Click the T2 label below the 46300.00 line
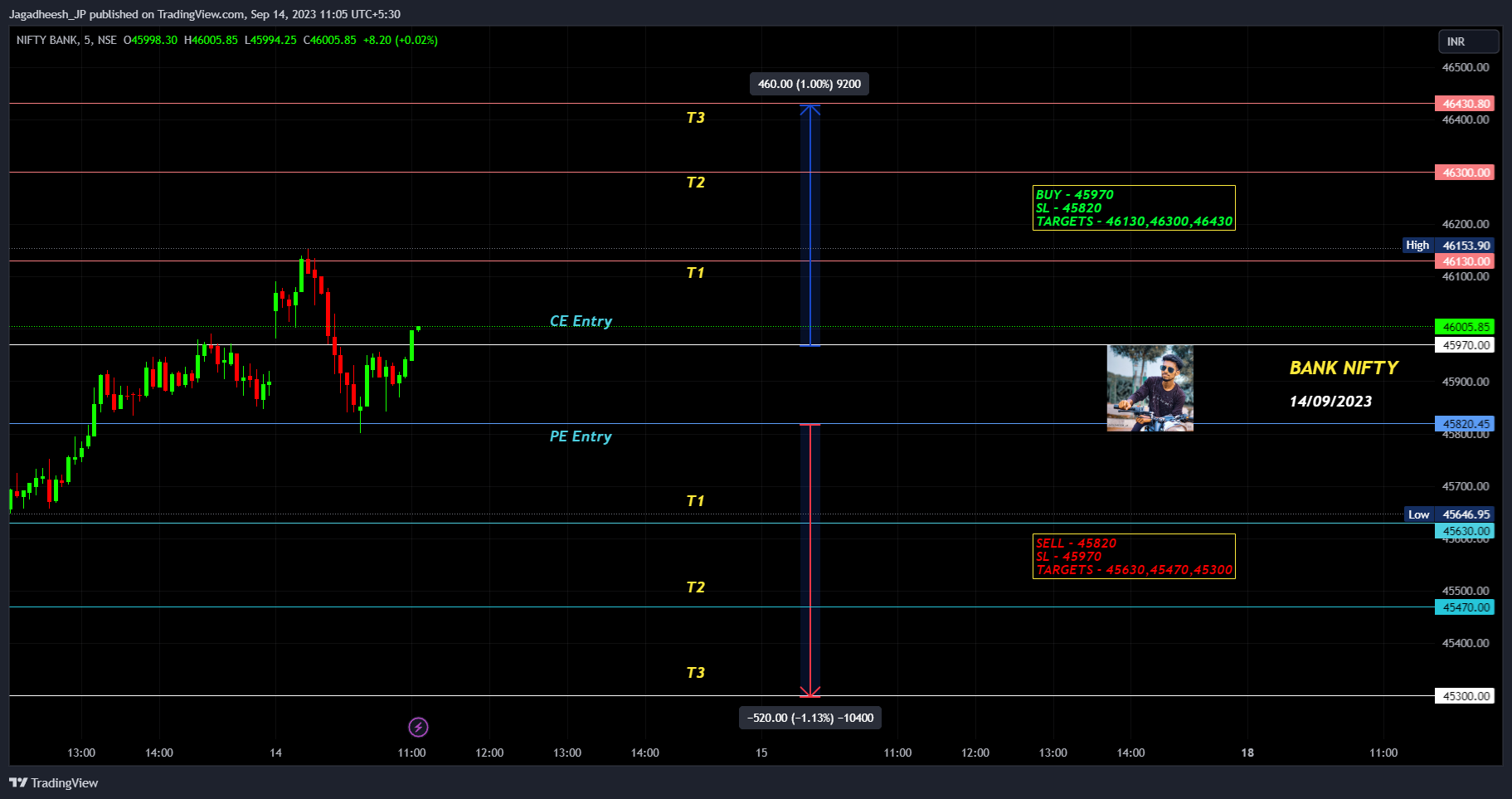 coord(695,183)
